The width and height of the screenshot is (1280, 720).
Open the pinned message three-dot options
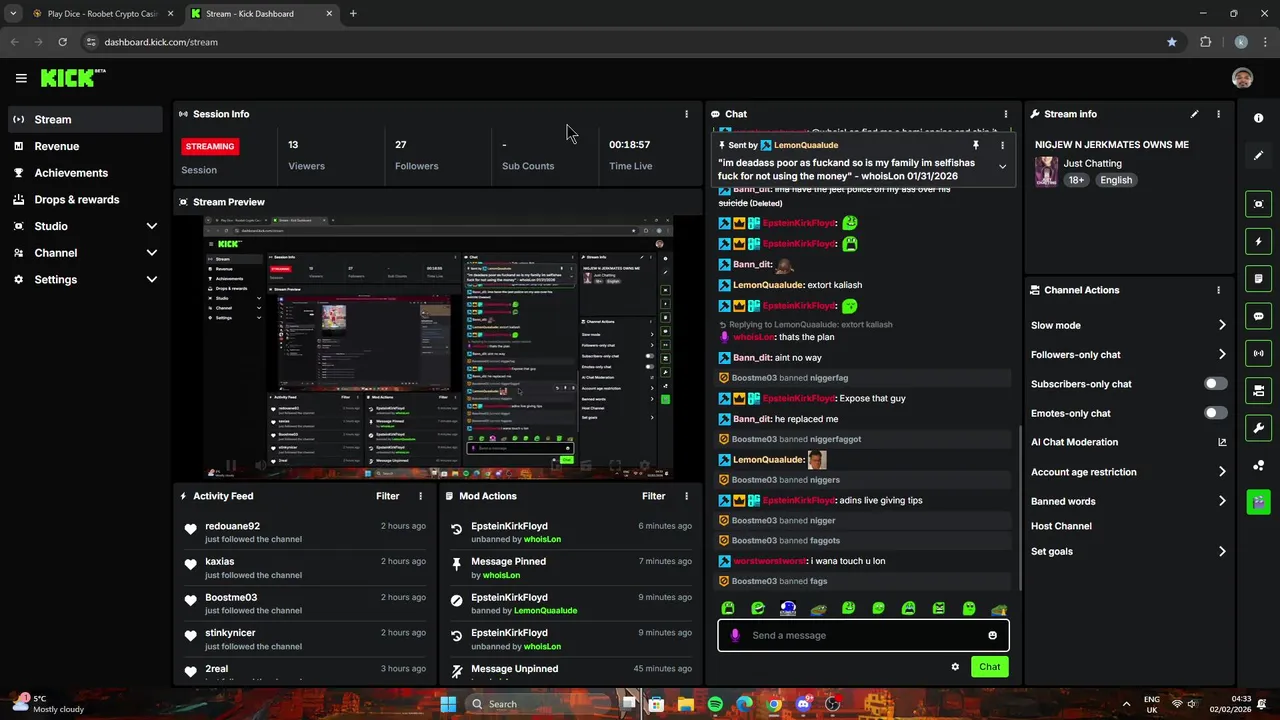(1002, 145)
